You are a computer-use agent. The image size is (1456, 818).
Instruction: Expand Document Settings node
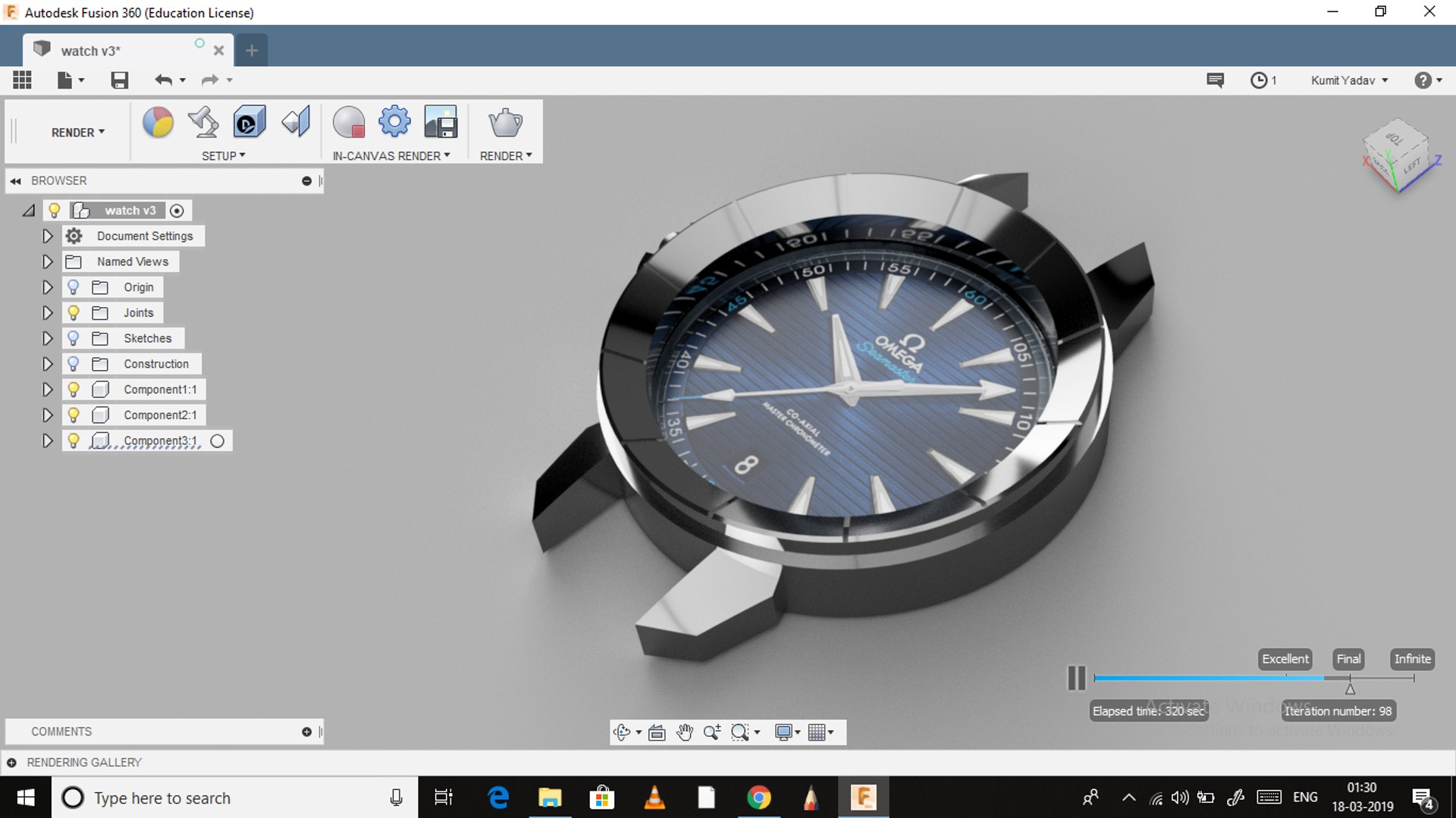click(x=47, y=236)
